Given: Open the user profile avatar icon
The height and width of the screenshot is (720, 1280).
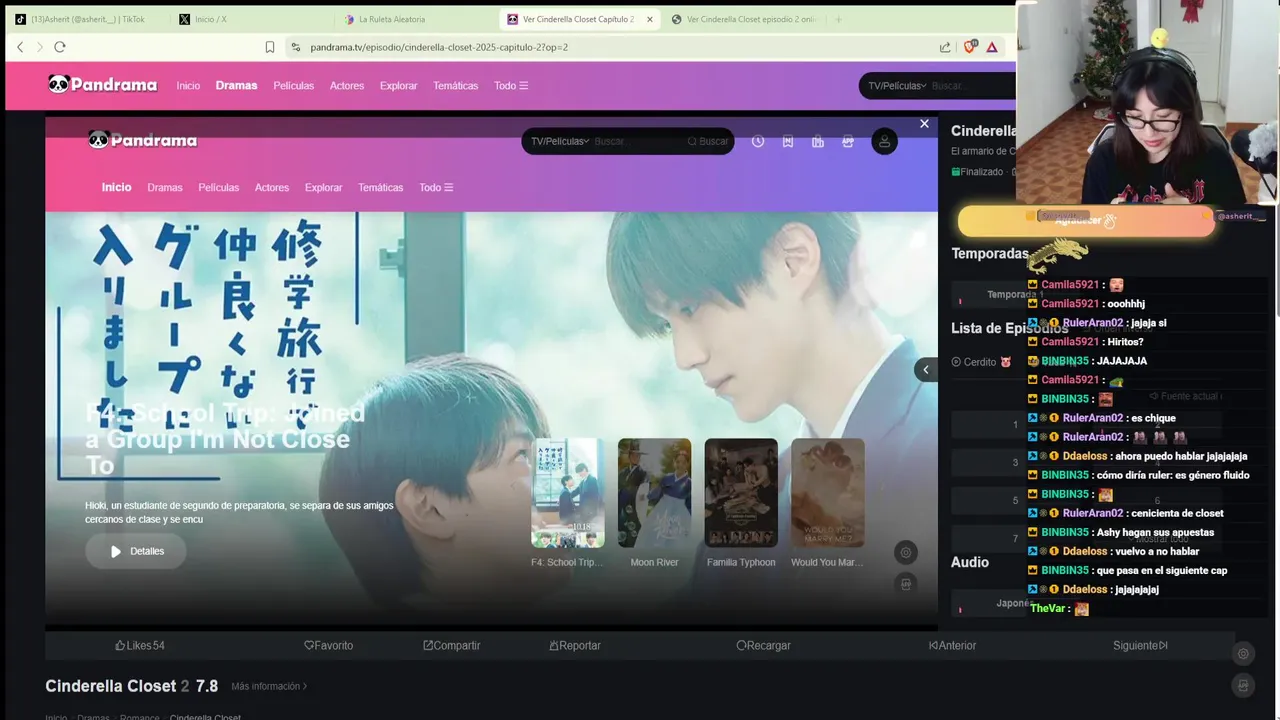Looking at the screenshot, I should tap(884, 142).
